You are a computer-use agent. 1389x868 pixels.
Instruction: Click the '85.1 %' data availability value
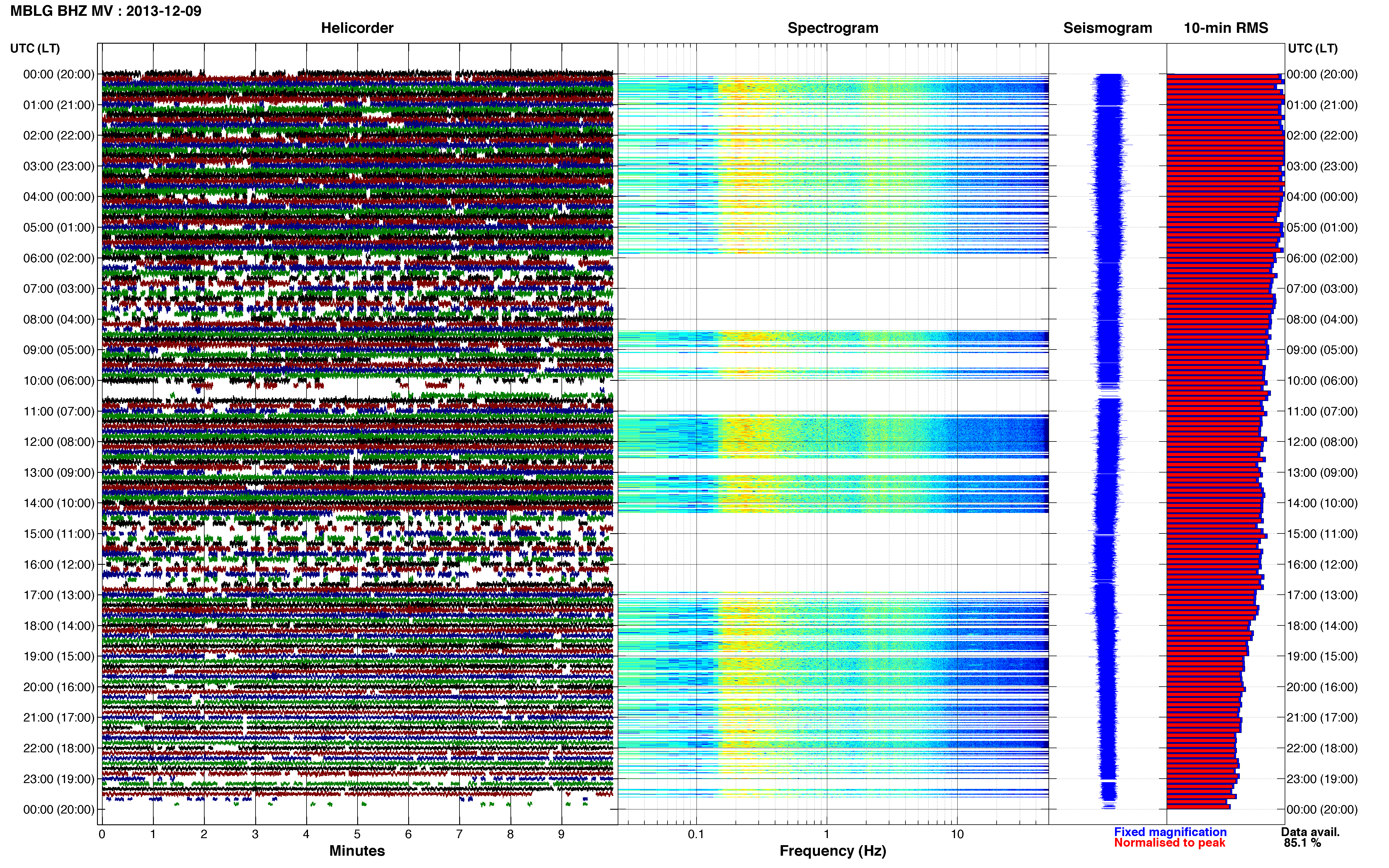[x=1303, y=843]
